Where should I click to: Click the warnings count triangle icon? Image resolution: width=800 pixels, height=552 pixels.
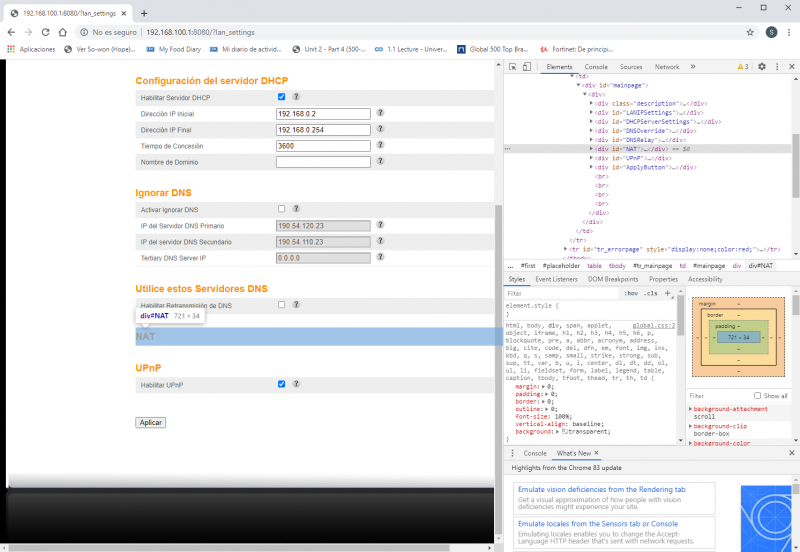click(741, 67)
